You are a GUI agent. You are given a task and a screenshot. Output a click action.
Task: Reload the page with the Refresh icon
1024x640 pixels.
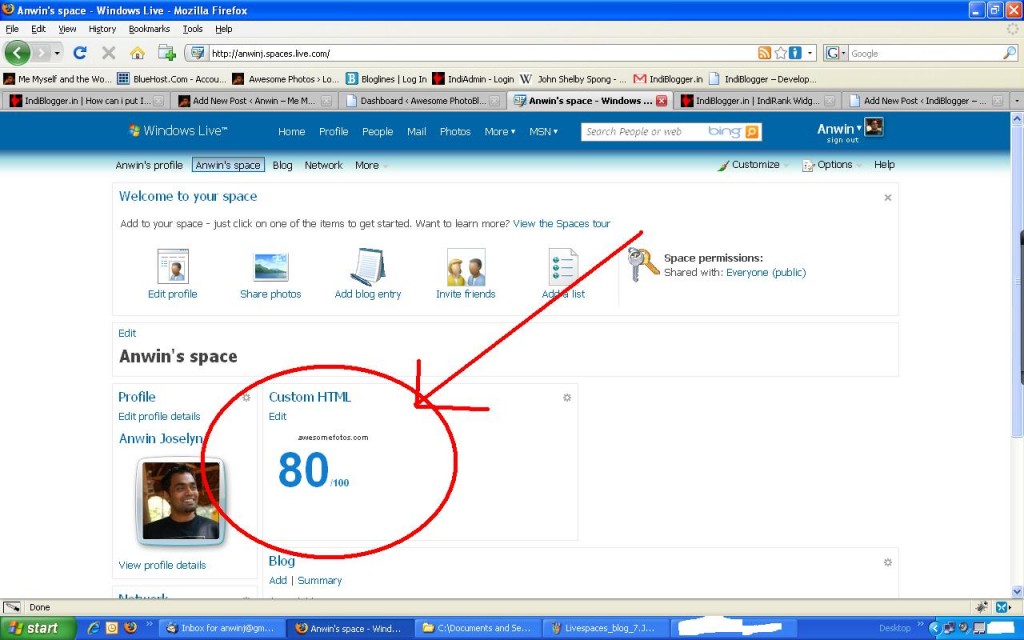click(x=80, y=53)
